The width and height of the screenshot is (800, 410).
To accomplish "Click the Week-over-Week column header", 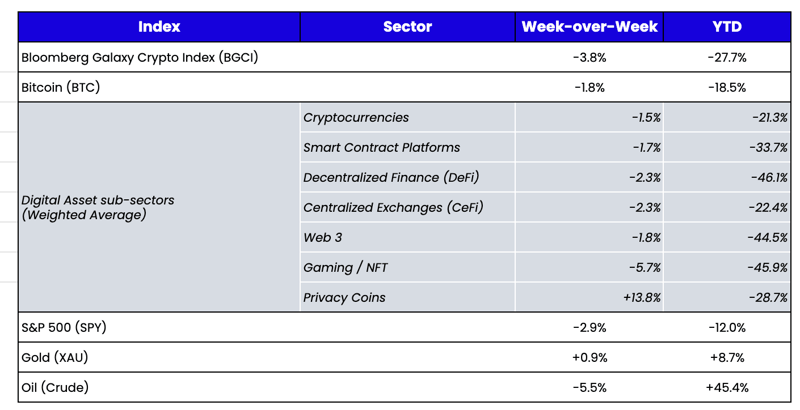I will 589,27.
